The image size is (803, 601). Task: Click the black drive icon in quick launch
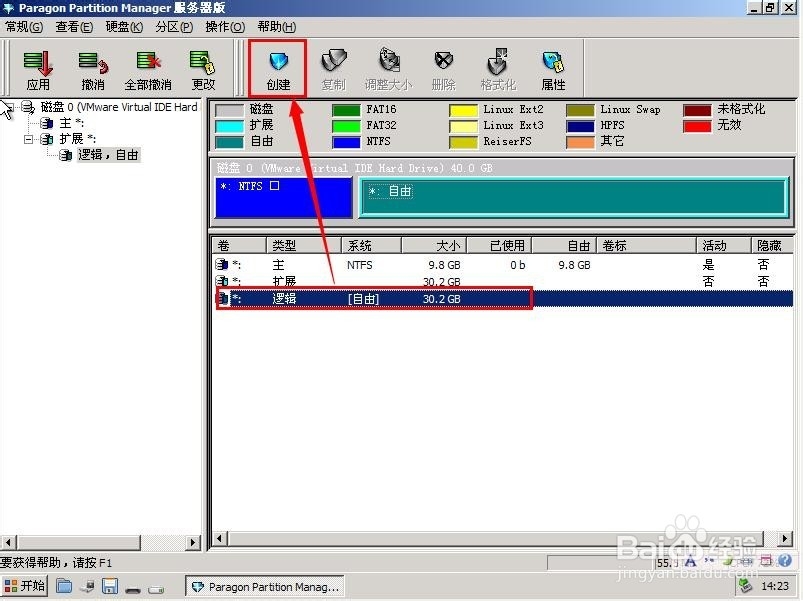133,590
